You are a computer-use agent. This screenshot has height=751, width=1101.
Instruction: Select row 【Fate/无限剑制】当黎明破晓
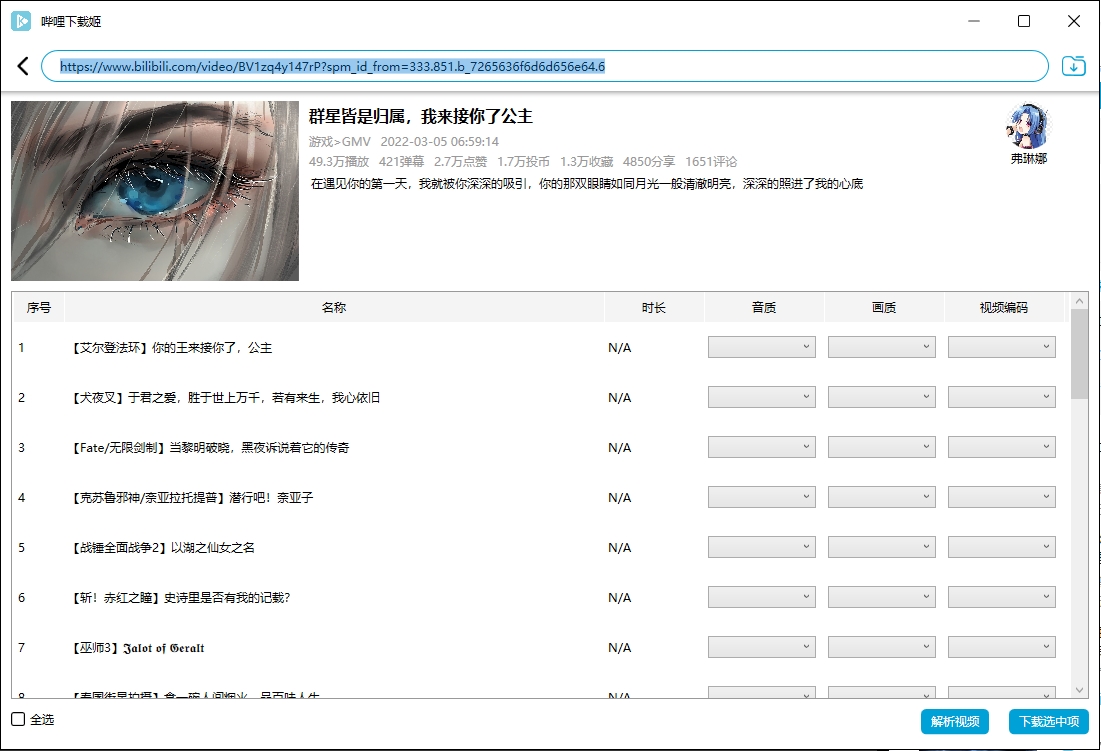pos(541,447)
